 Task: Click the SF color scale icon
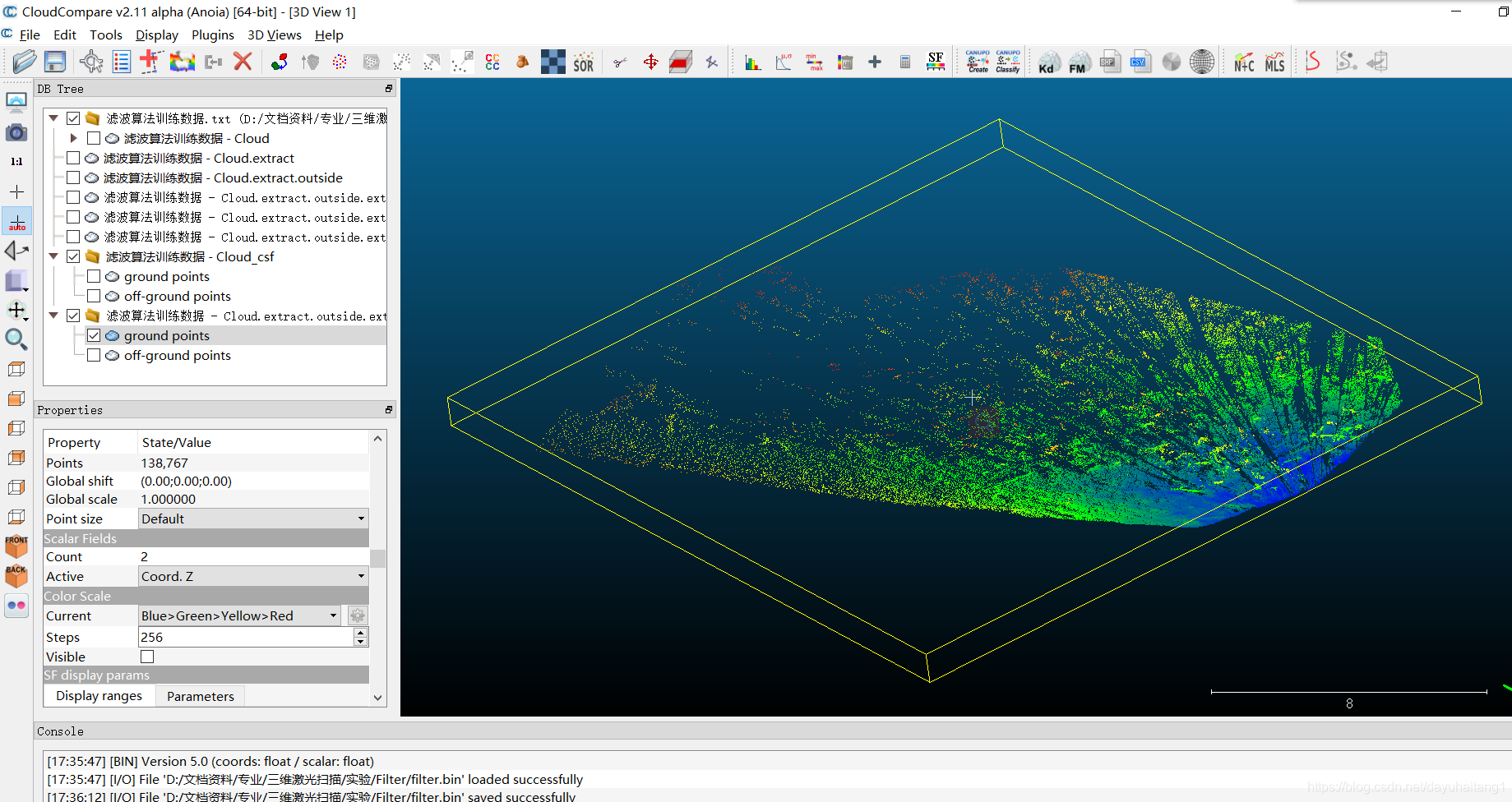[936, 62]
